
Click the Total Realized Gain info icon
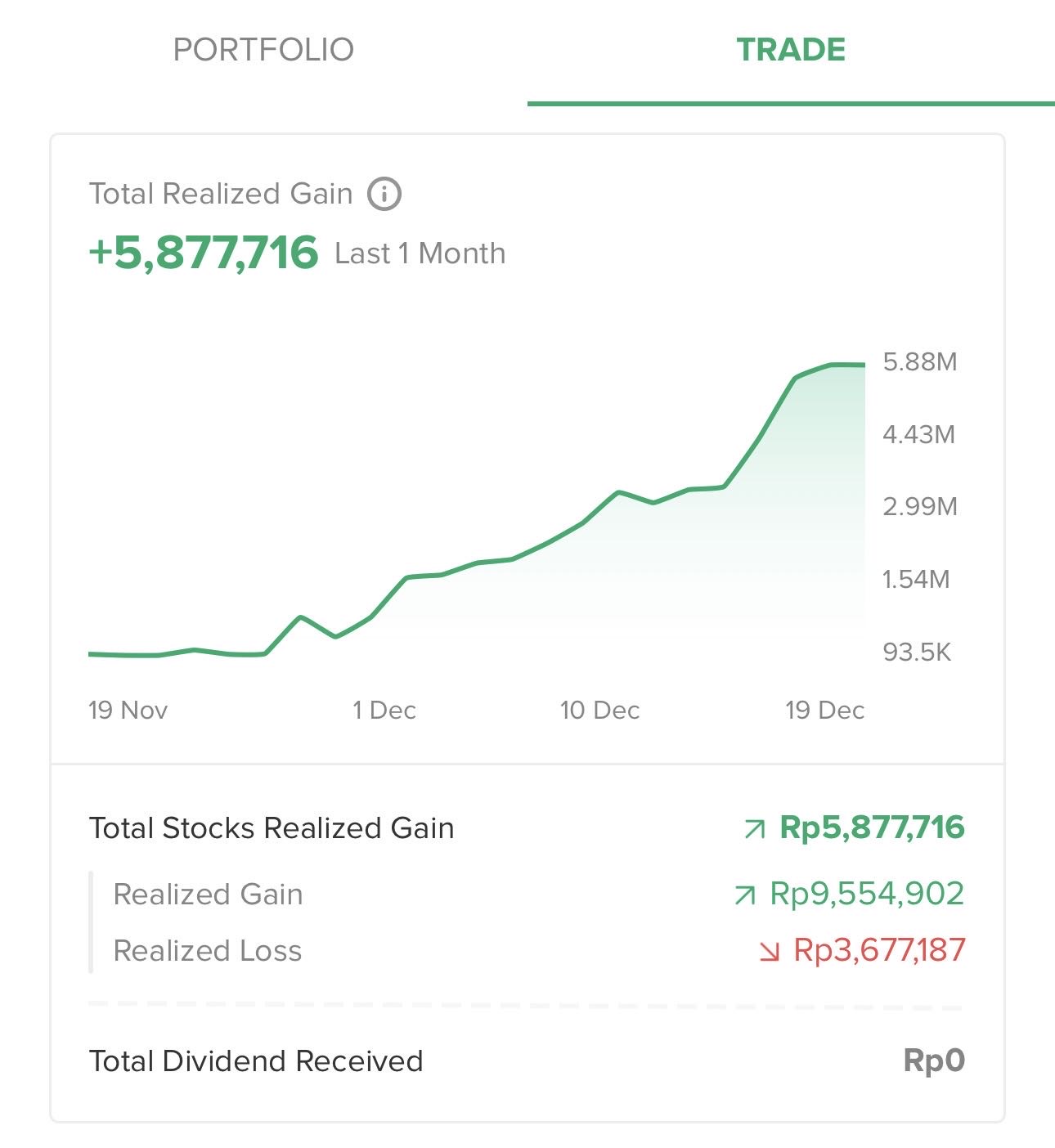pyautogui.click(x=384, y=195)
